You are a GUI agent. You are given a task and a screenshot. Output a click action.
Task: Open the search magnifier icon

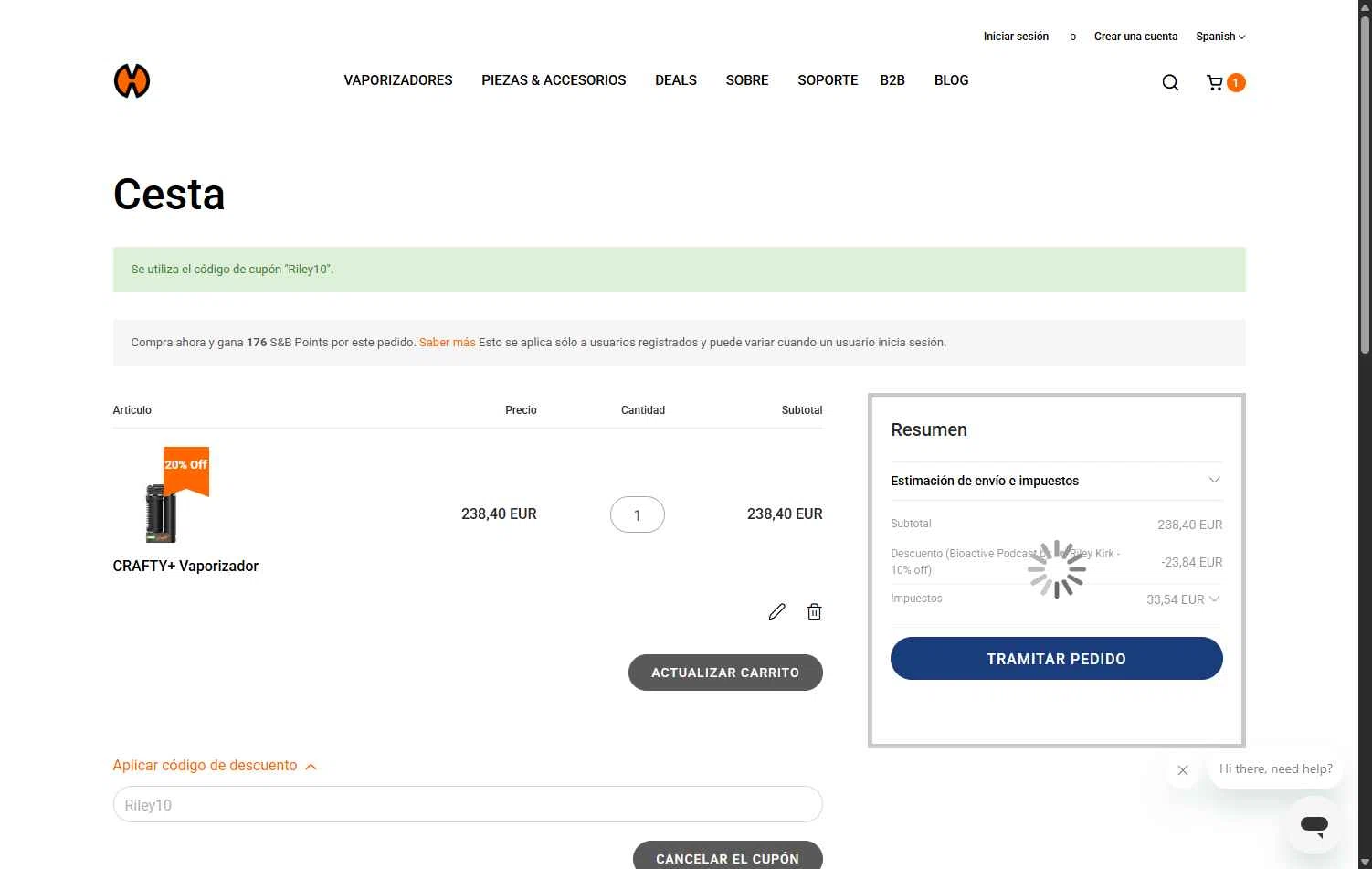point(1170,82)
